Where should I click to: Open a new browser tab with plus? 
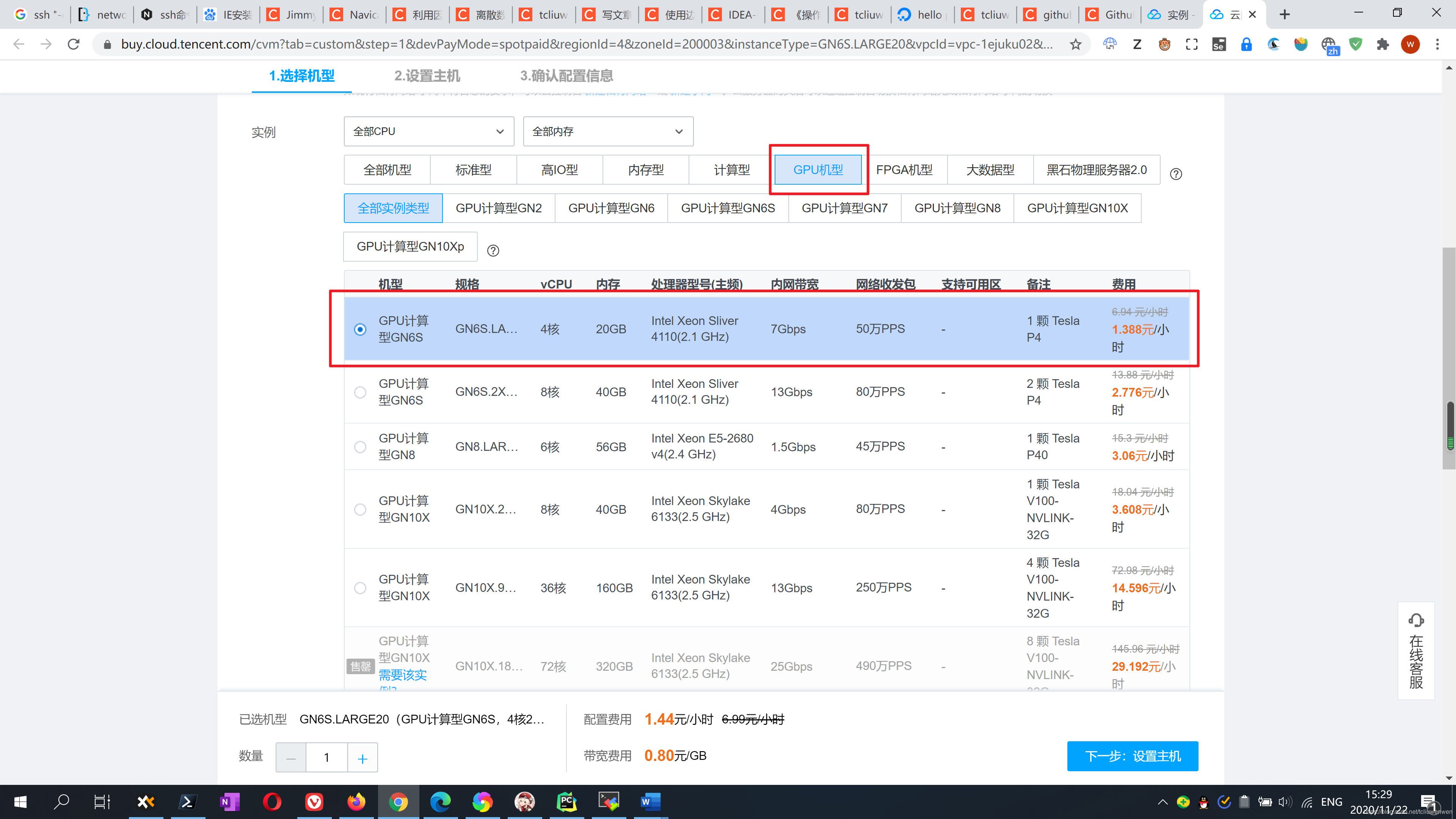click(x=1285, y=14)
